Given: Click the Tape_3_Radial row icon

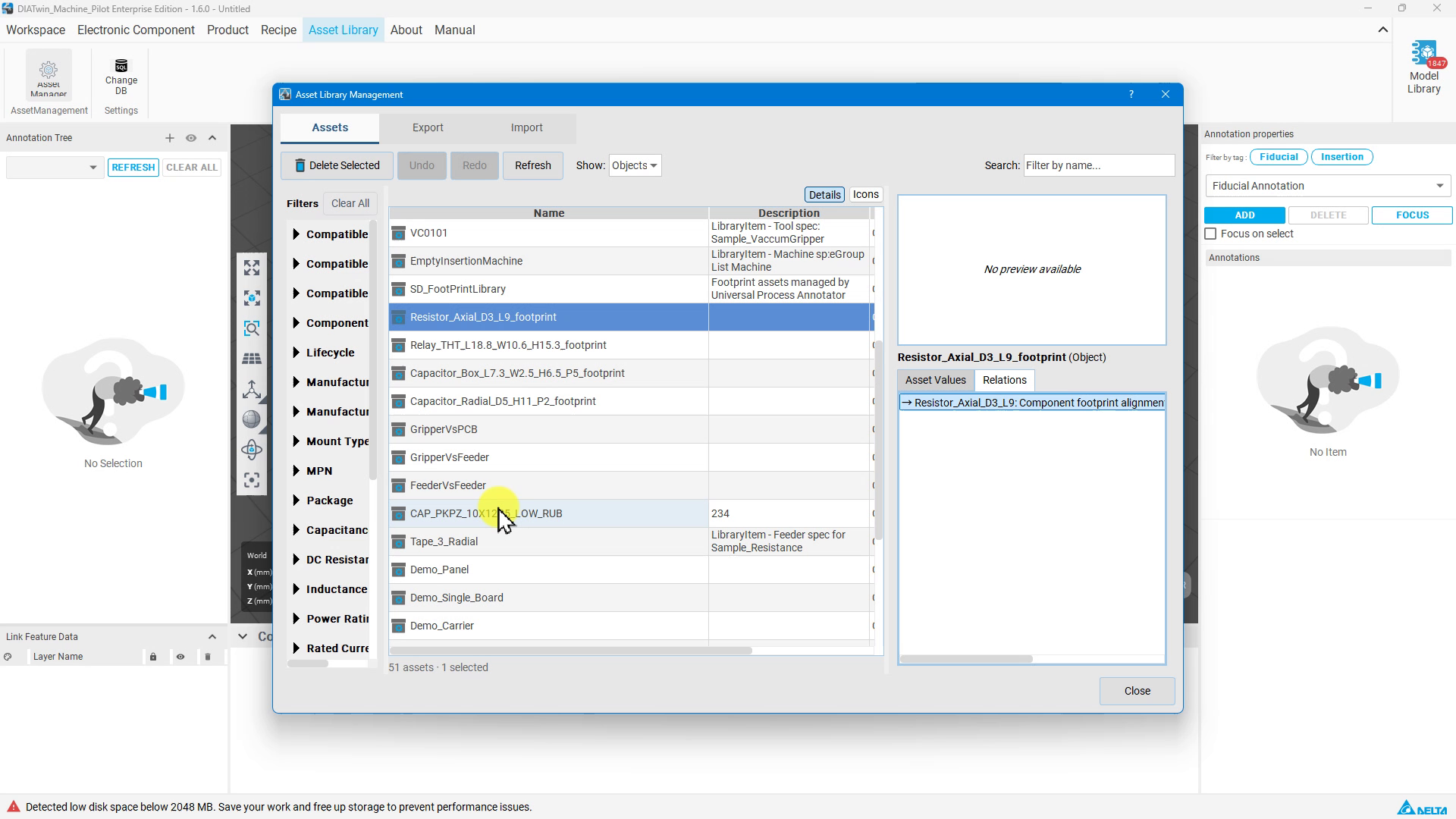Looking at the screenshot, I should click(x=398, y=541).
